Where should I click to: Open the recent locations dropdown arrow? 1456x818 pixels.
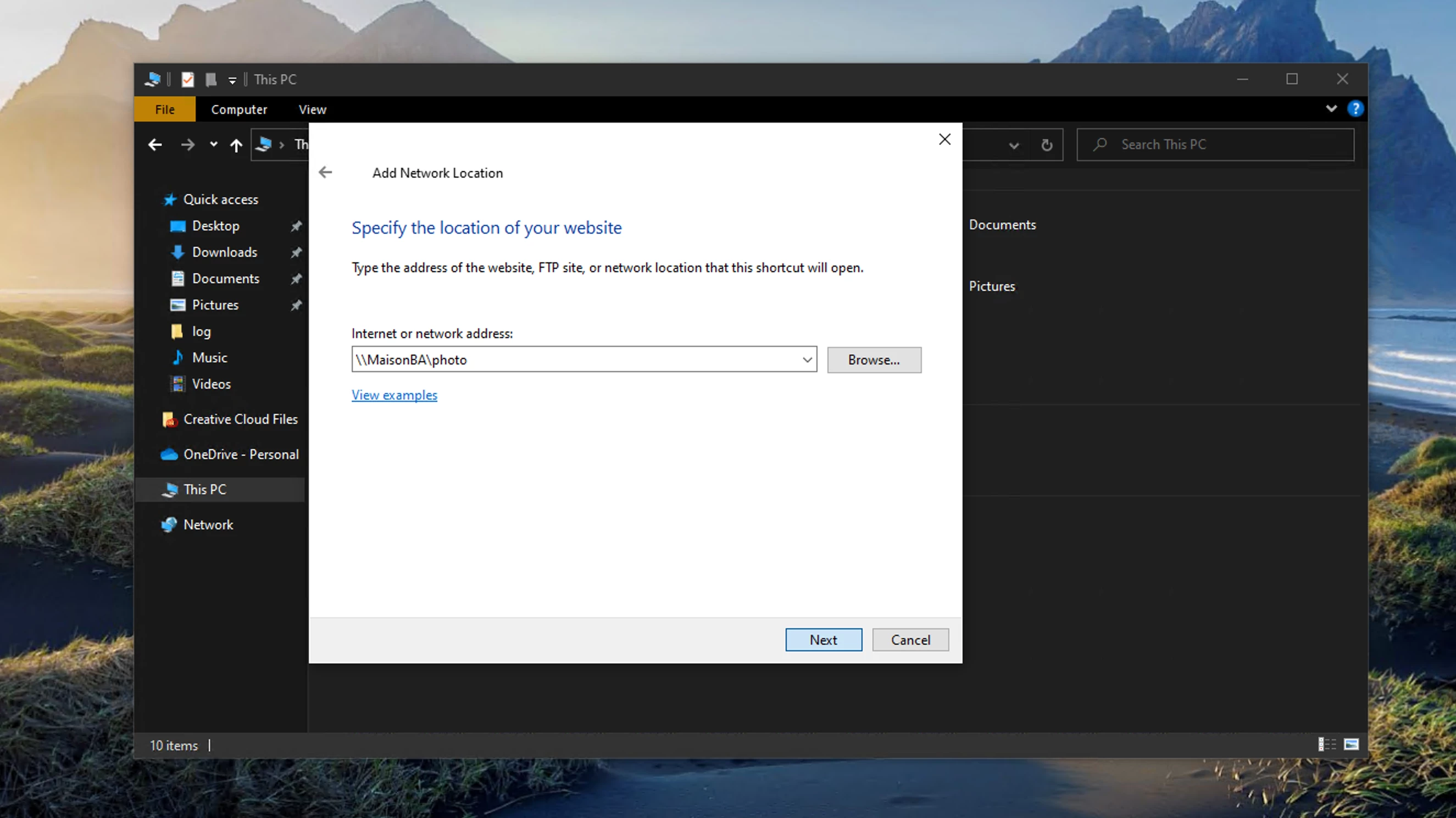click(x=213, y=145)
